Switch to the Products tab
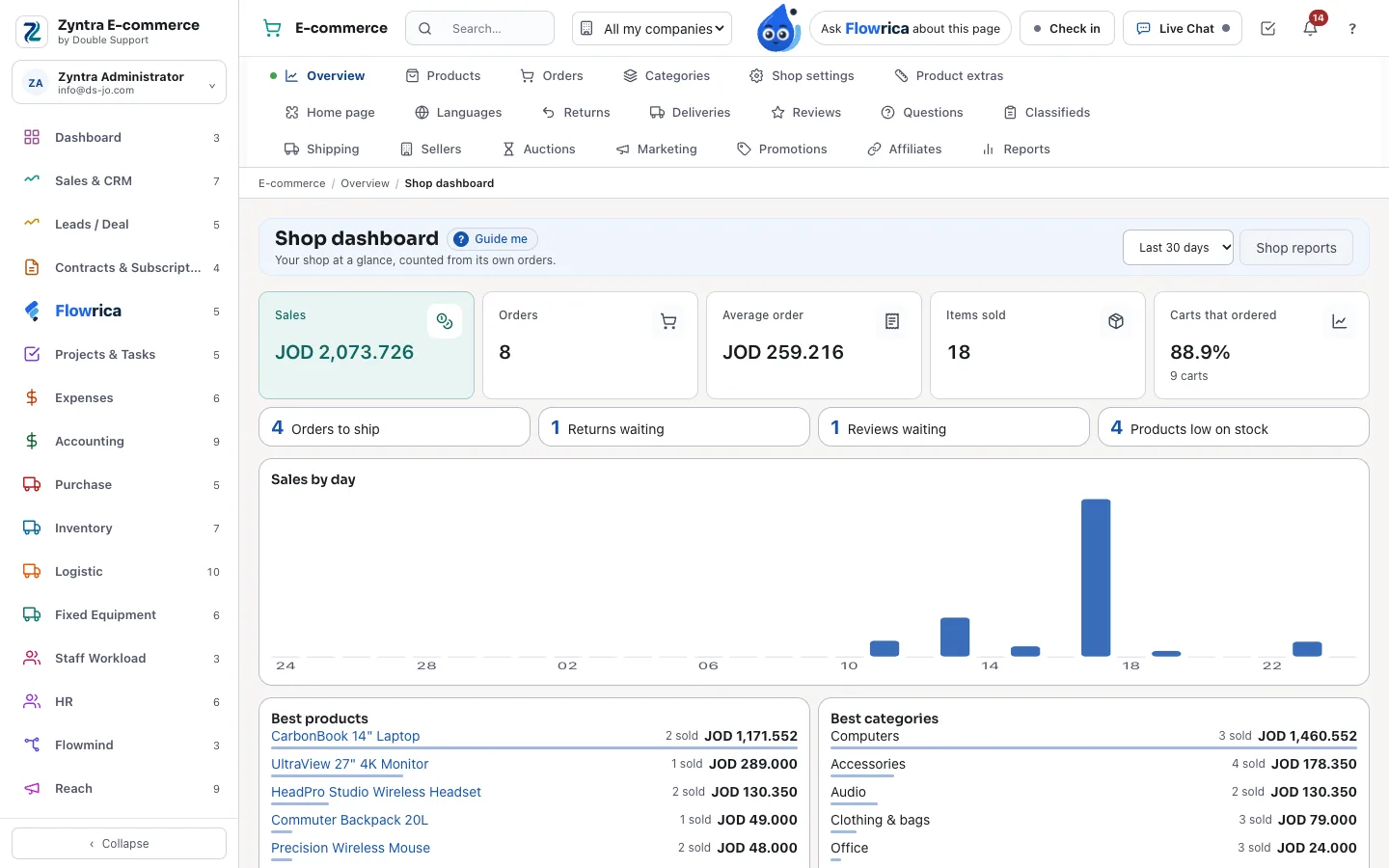 tap(443, 76)
